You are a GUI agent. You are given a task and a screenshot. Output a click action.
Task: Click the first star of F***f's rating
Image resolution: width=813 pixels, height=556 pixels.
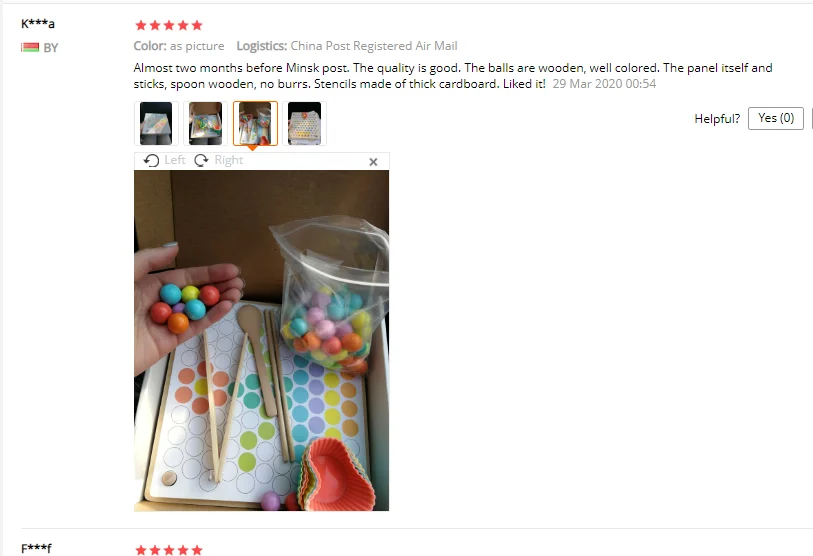click(141, 550)
